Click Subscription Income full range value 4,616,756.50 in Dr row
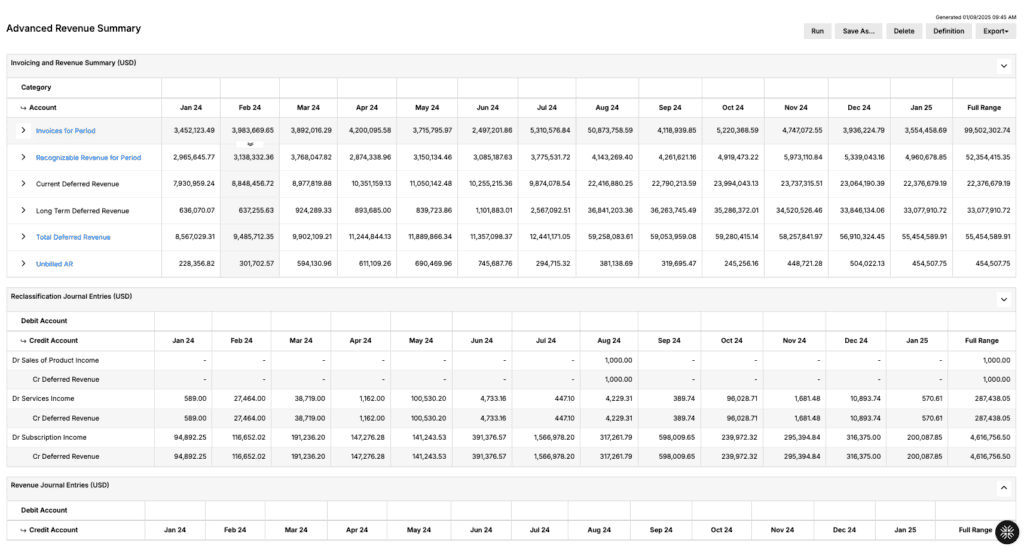Viewport: 1024px width, 549px height. pos(989,437)
